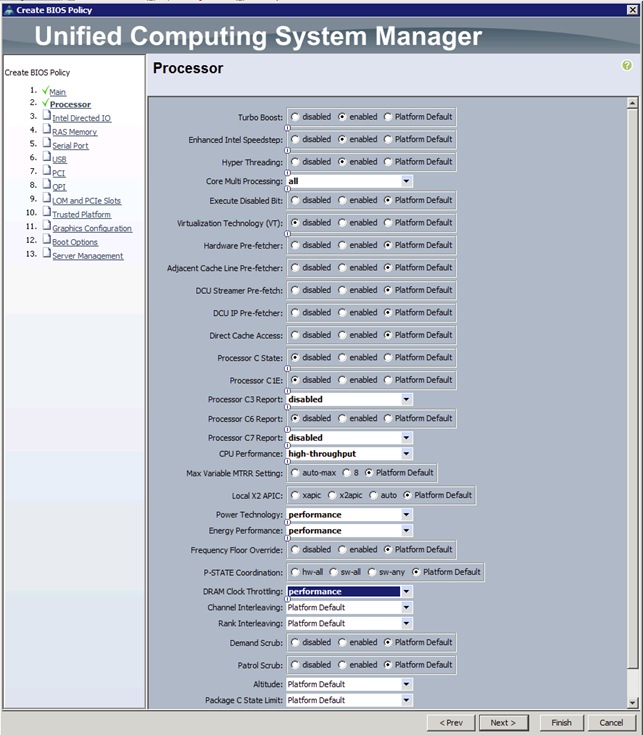
Task: Go to the Intel Directed IO step
Action: pyautogui.click(x=82, y=118)
